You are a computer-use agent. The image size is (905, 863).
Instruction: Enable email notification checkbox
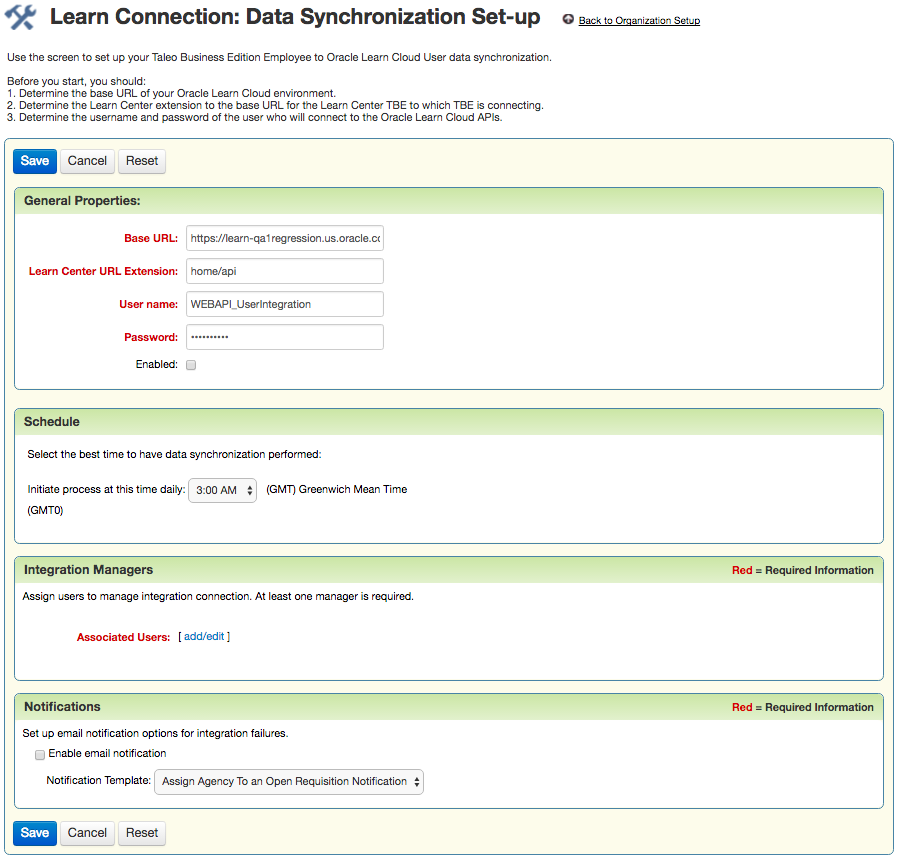click(40, 754)
